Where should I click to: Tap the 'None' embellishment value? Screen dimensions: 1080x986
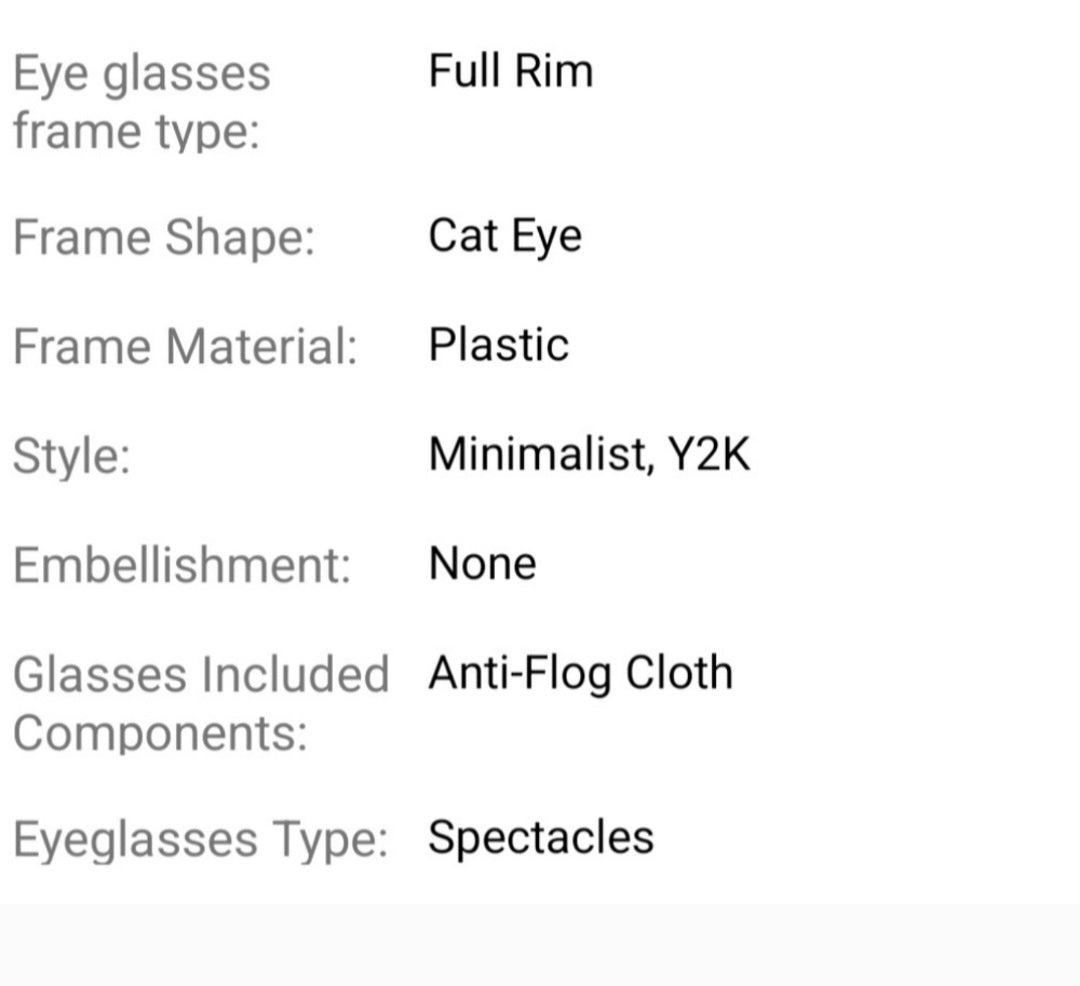(x=482, y=564)
